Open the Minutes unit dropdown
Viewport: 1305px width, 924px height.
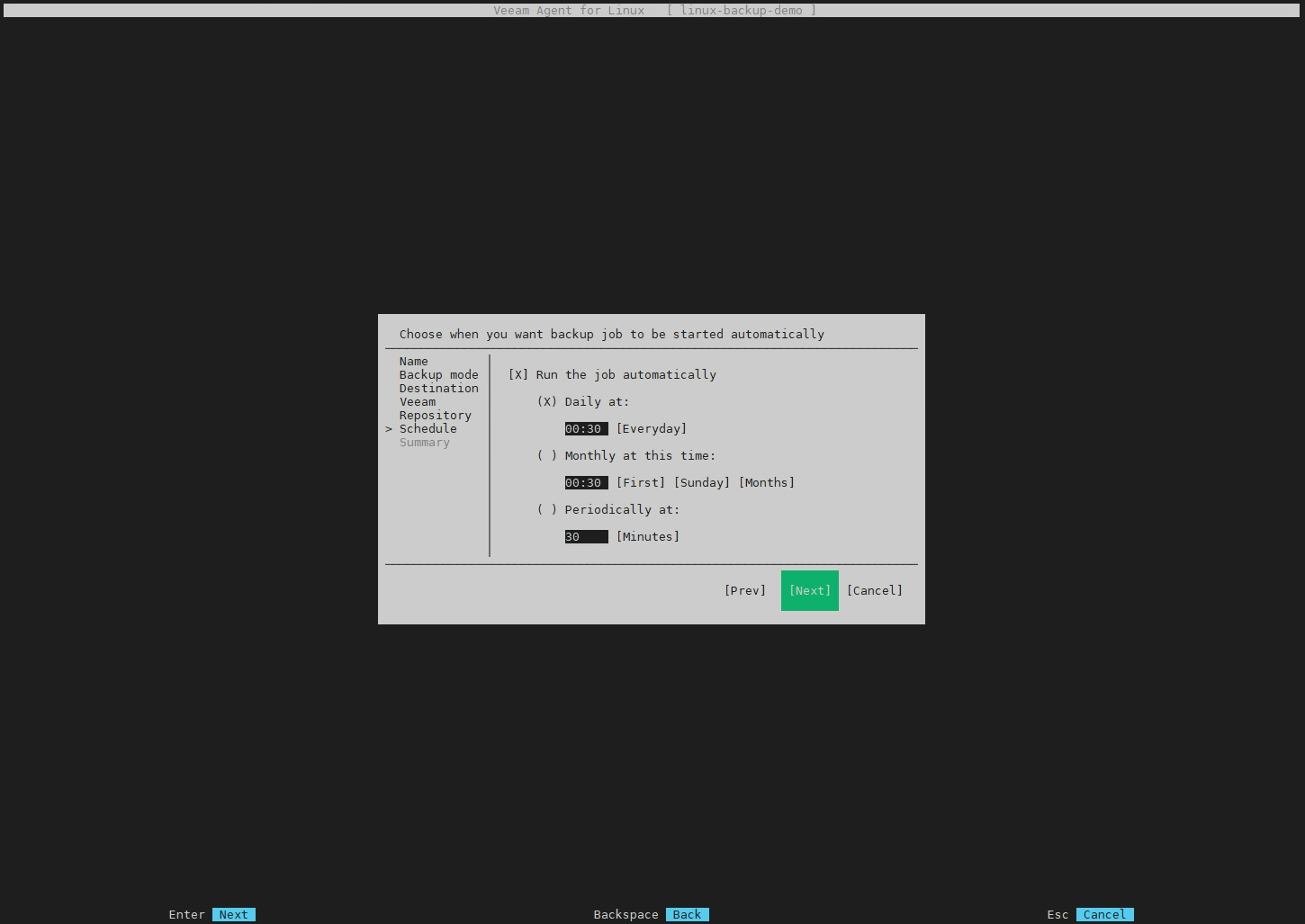pyautogui.click(x=647, y=537)
